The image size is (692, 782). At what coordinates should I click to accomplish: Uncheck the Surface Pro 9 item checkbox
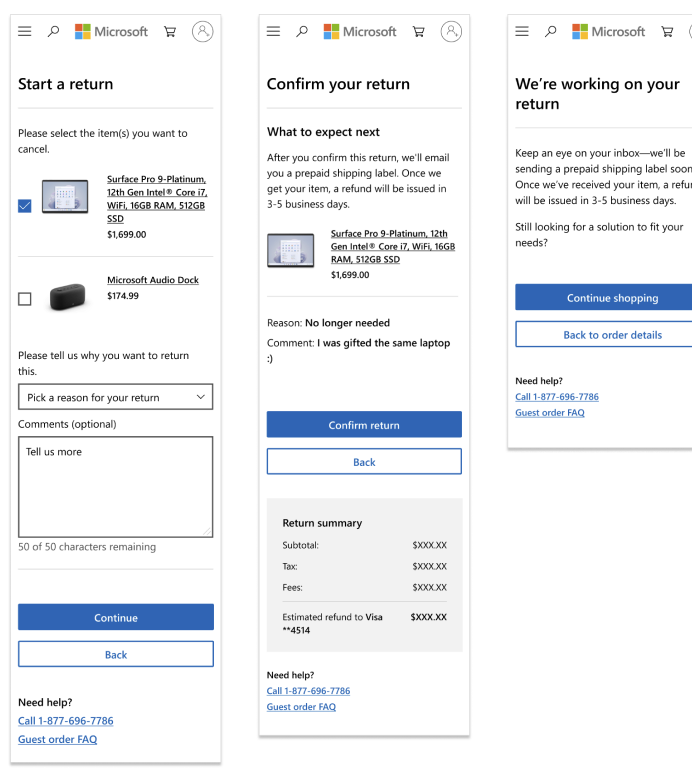[25, 206]
